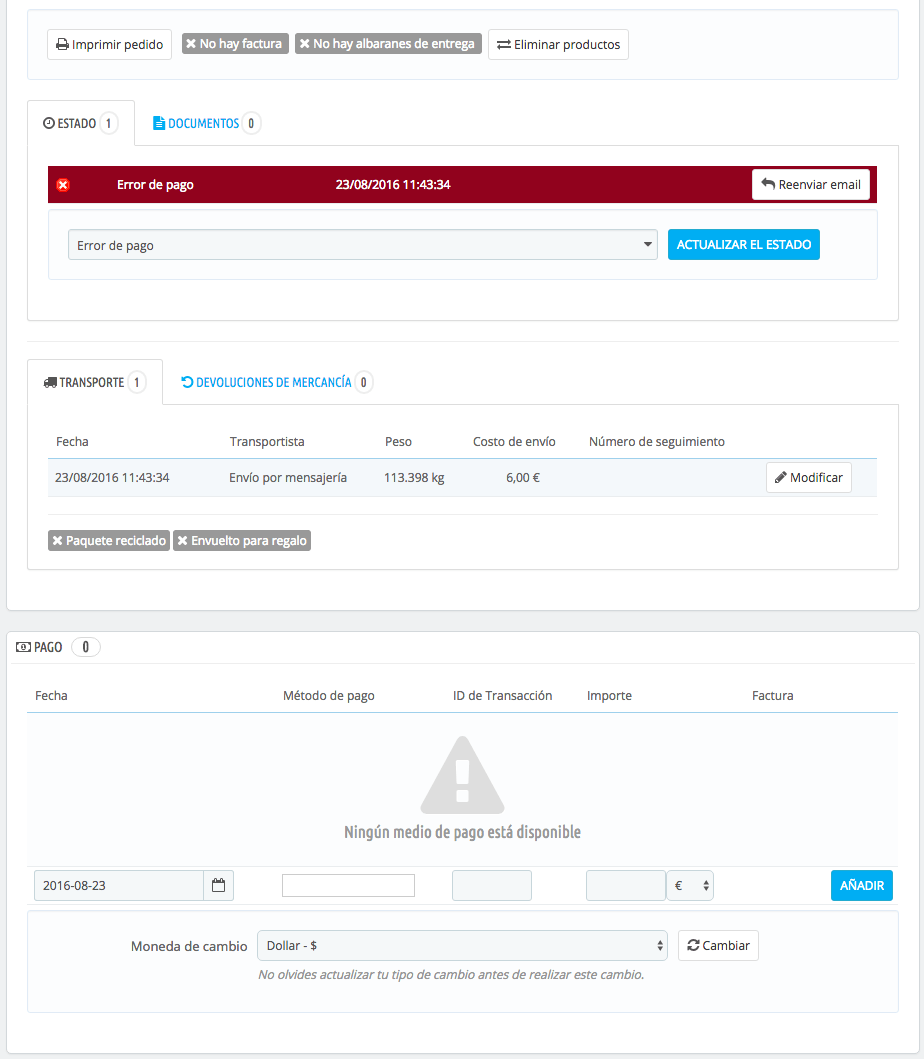Click Actualizar el estado button
This screenshot has height=1059, width=924.
[744, 244]
